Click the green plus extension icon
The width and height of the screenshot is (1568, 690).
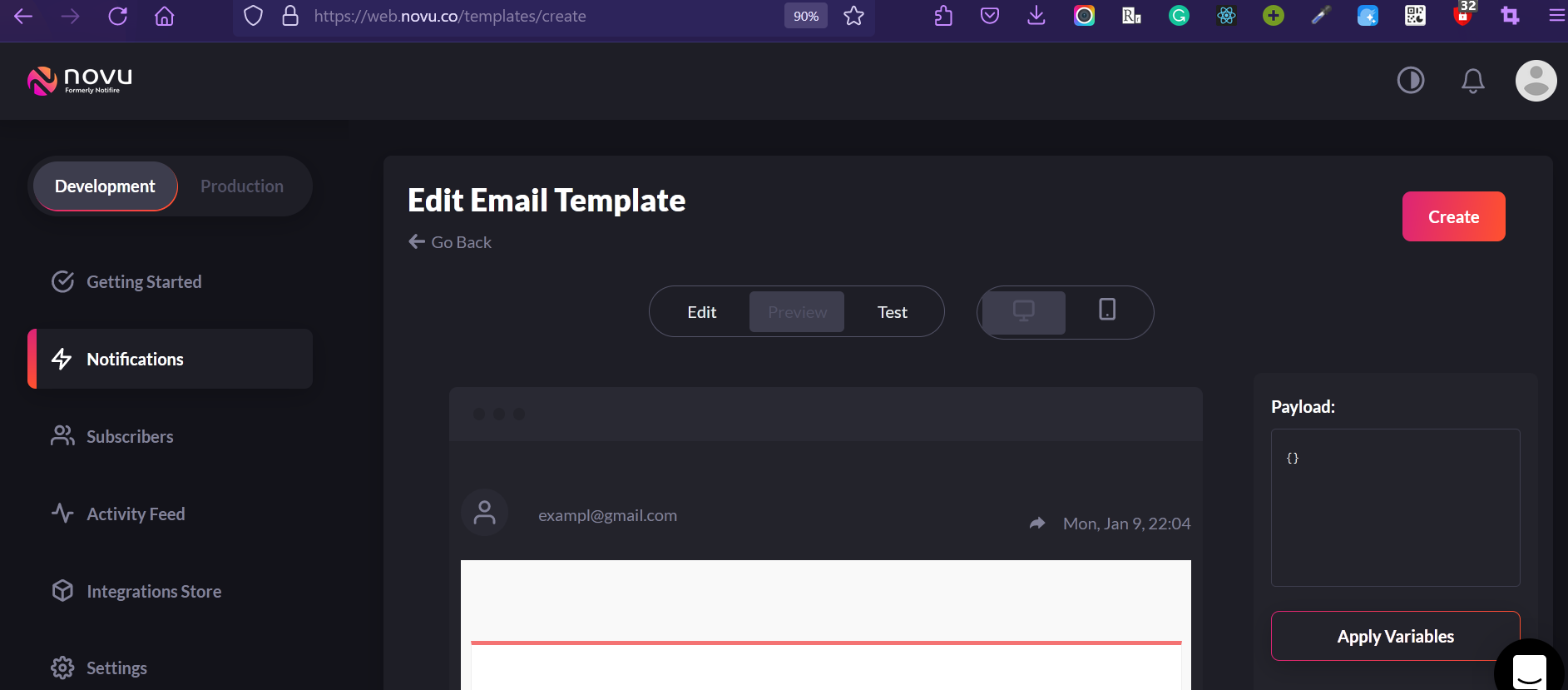[x=1274, y=16]
